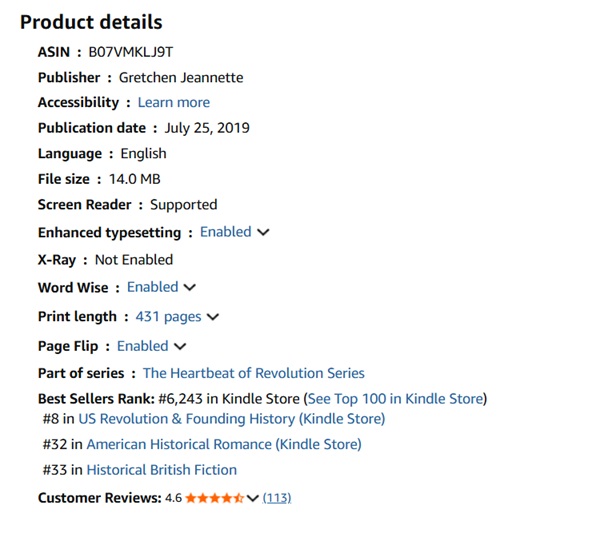
Task: Expand the Print length chevron
Action: click(x=213, y=317)
